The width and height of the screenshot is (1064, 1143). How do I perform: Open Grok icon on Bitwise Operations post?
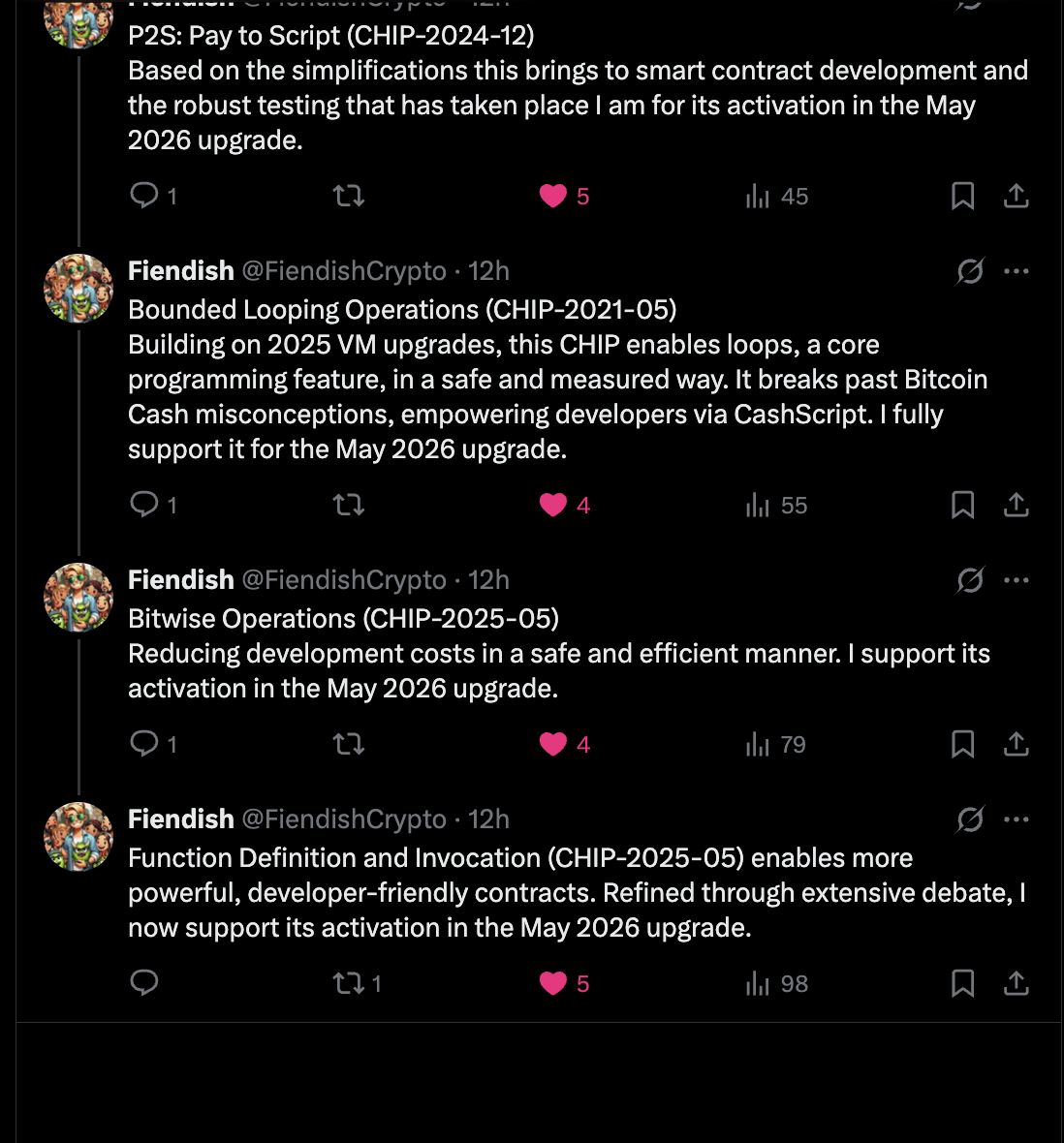tap(970, 580)
